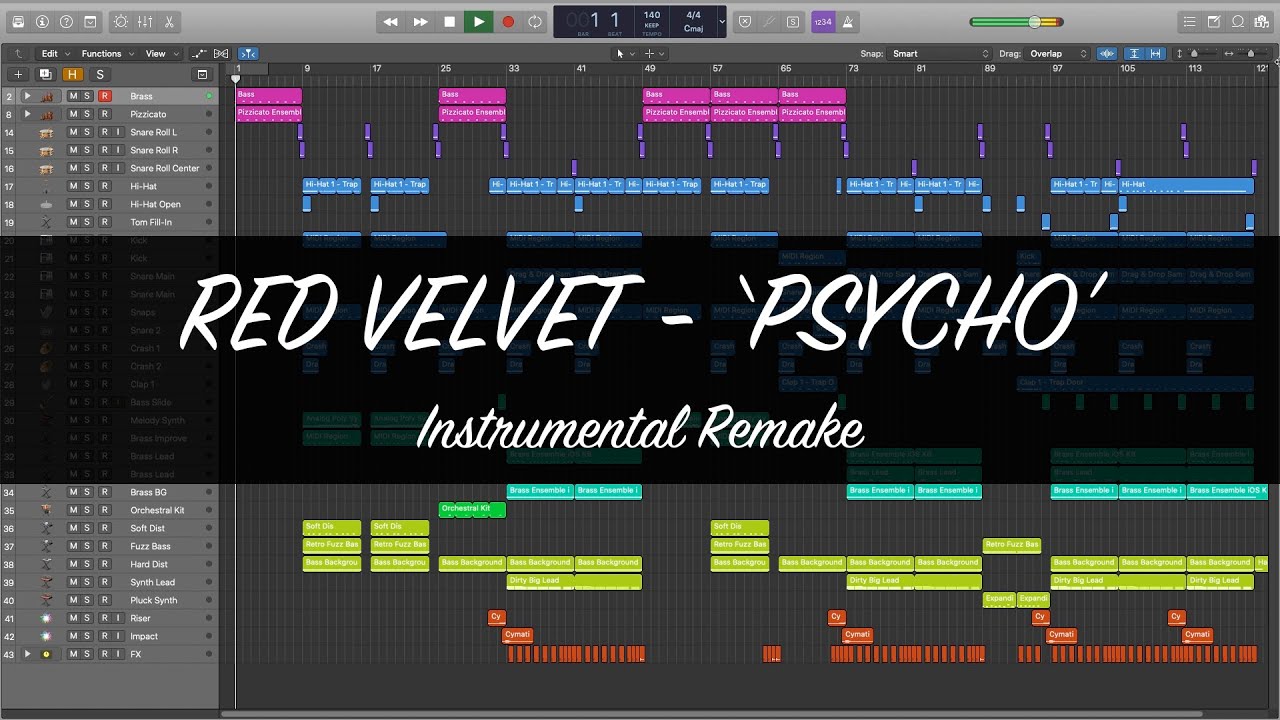Record-enable the Orchestral Kit track
Viewport: 1280px width, 720px height.
pos(104,510)
